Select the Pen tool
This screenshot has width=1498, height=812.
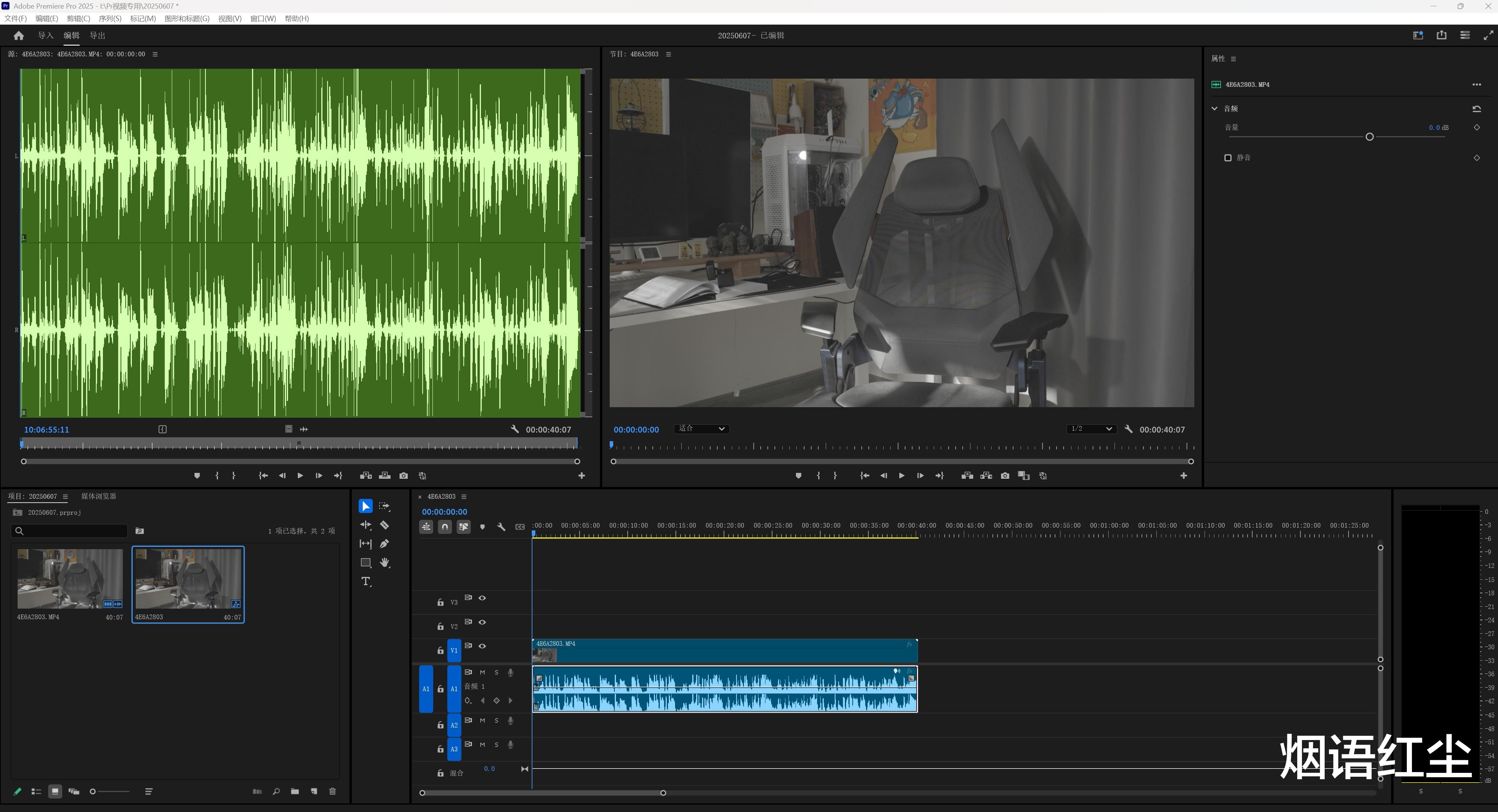(384, 544)
